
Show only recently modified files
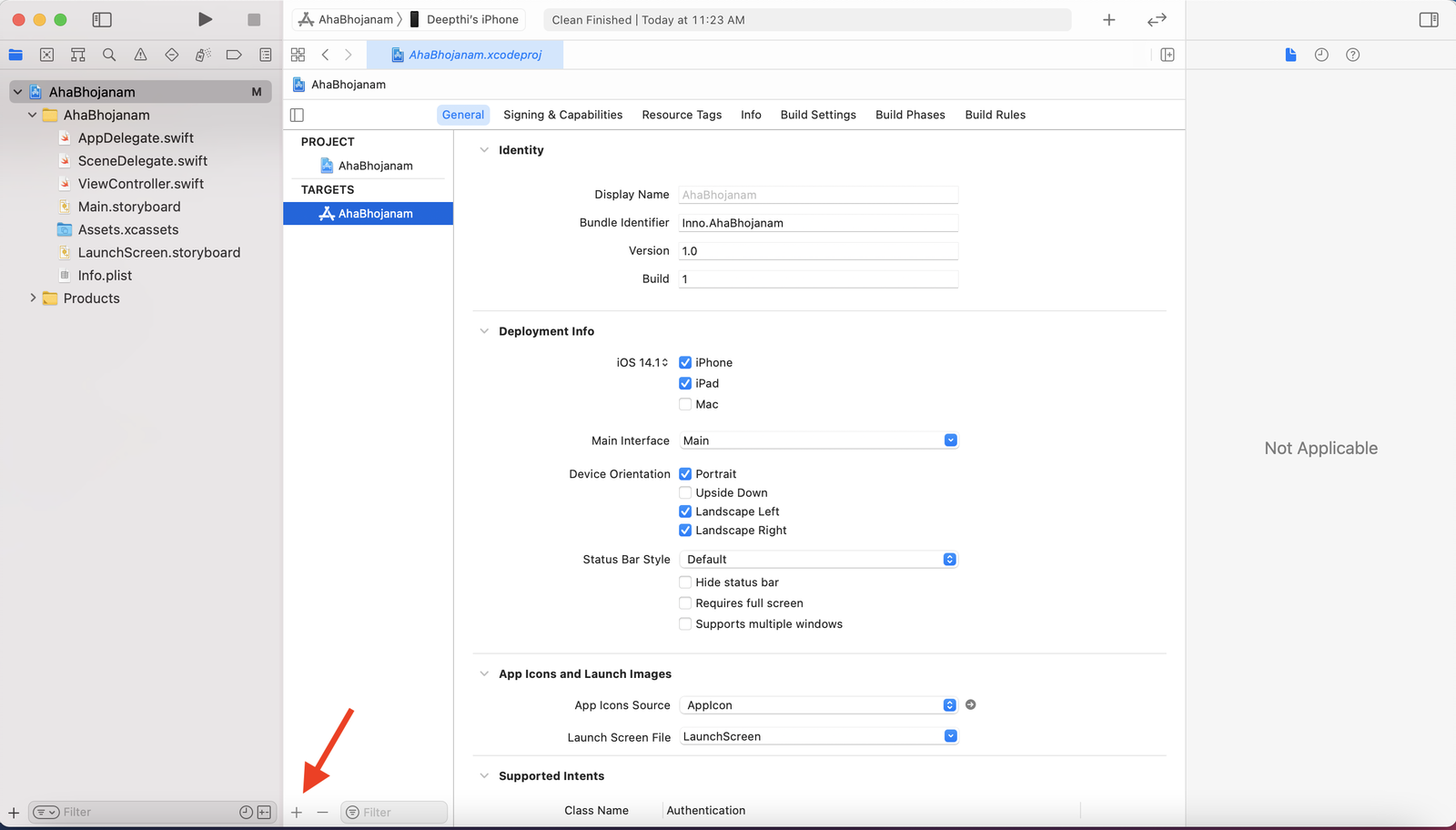tap(246, 812)
